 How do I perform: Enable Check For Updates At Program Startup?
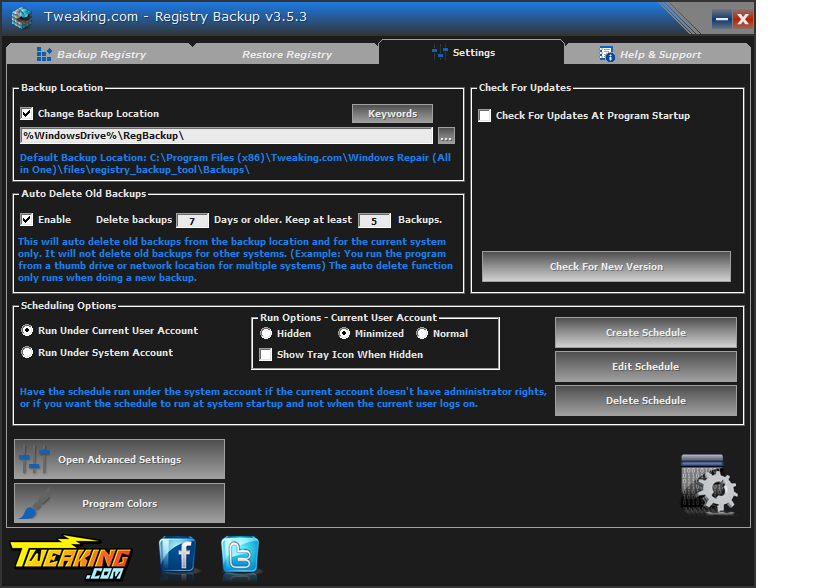485,116
